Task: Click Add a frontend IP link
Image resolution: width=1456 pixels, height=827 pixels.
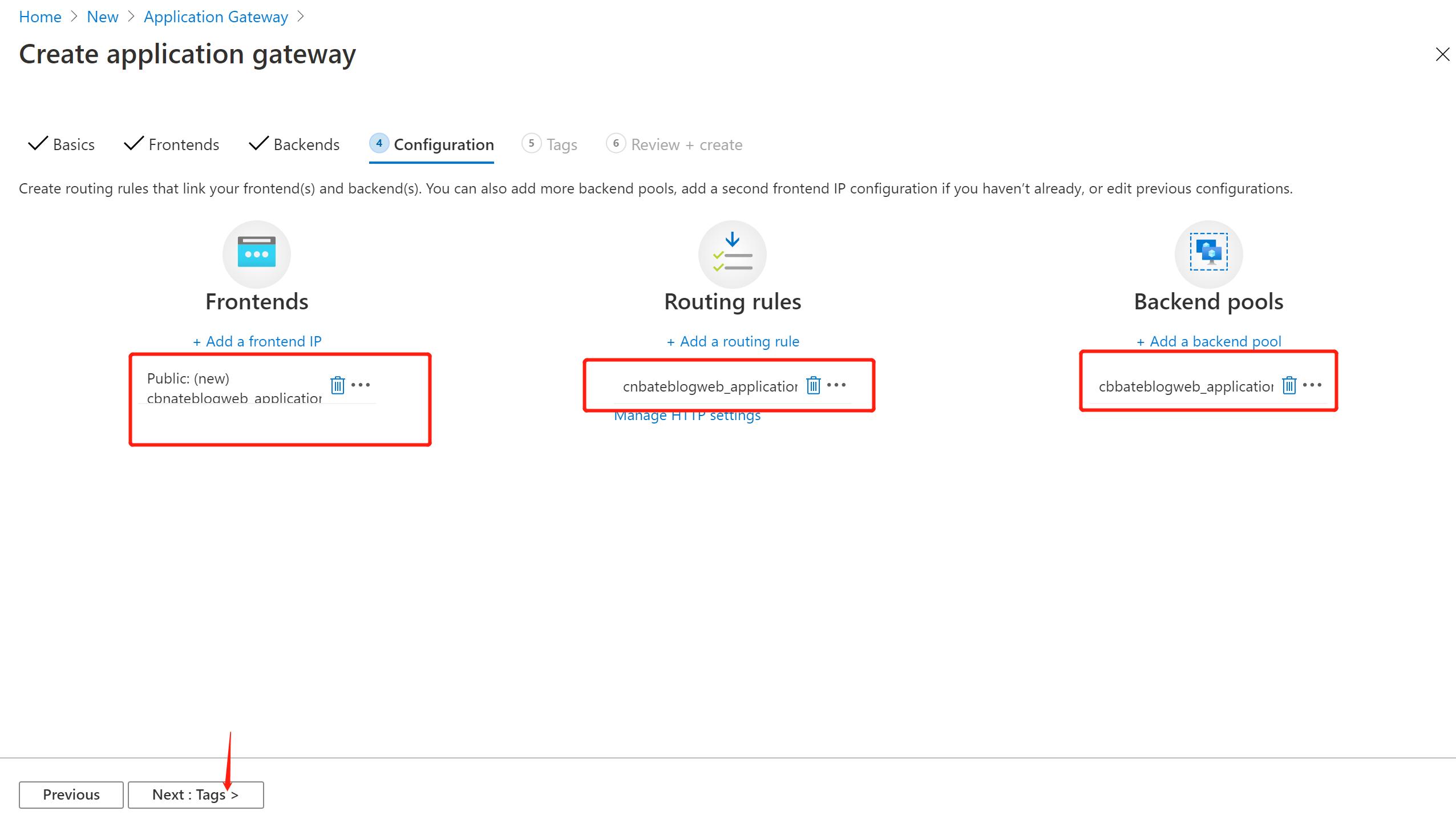Action: (x=257, y=341)
